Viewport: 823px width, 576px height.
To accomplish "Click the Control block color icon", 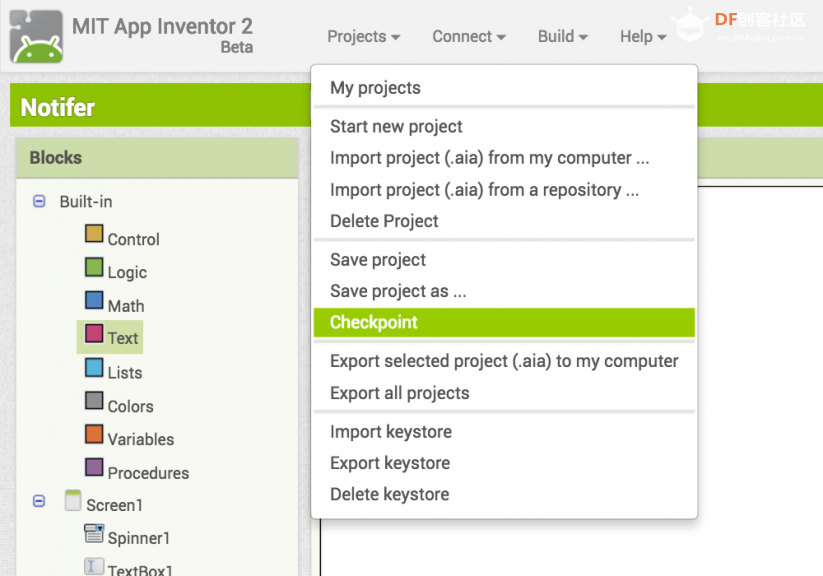I will click(x=94, y=233).
